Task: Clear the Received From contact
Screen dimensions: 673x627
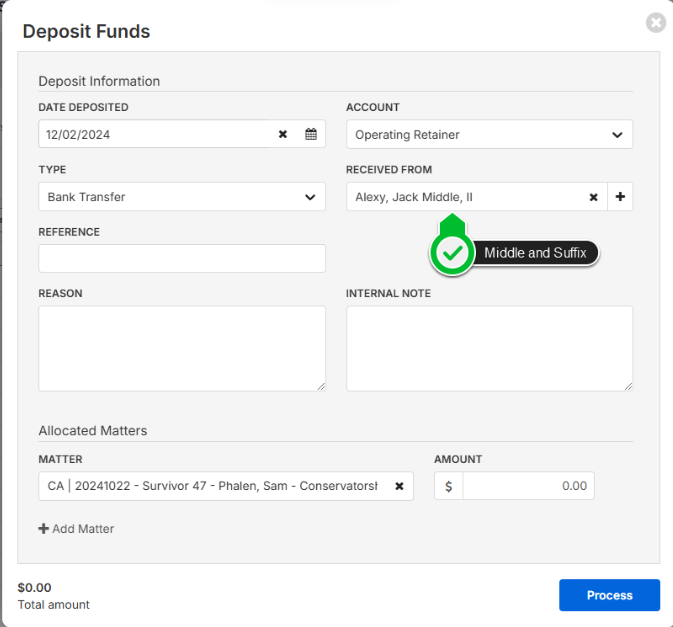Action: pyautogui.click(x=593, y=197)
